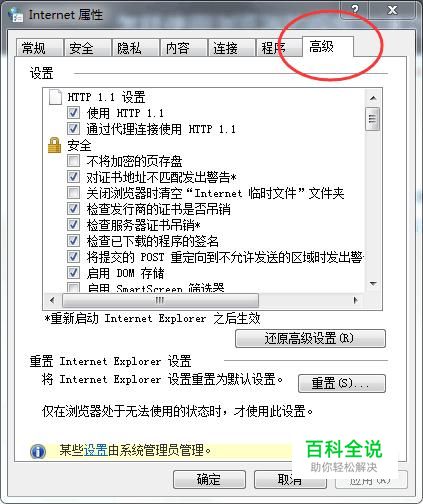Toggle 启用 DOM 存储 checkbox
This screenshot has height=504, width=423.
73,273
